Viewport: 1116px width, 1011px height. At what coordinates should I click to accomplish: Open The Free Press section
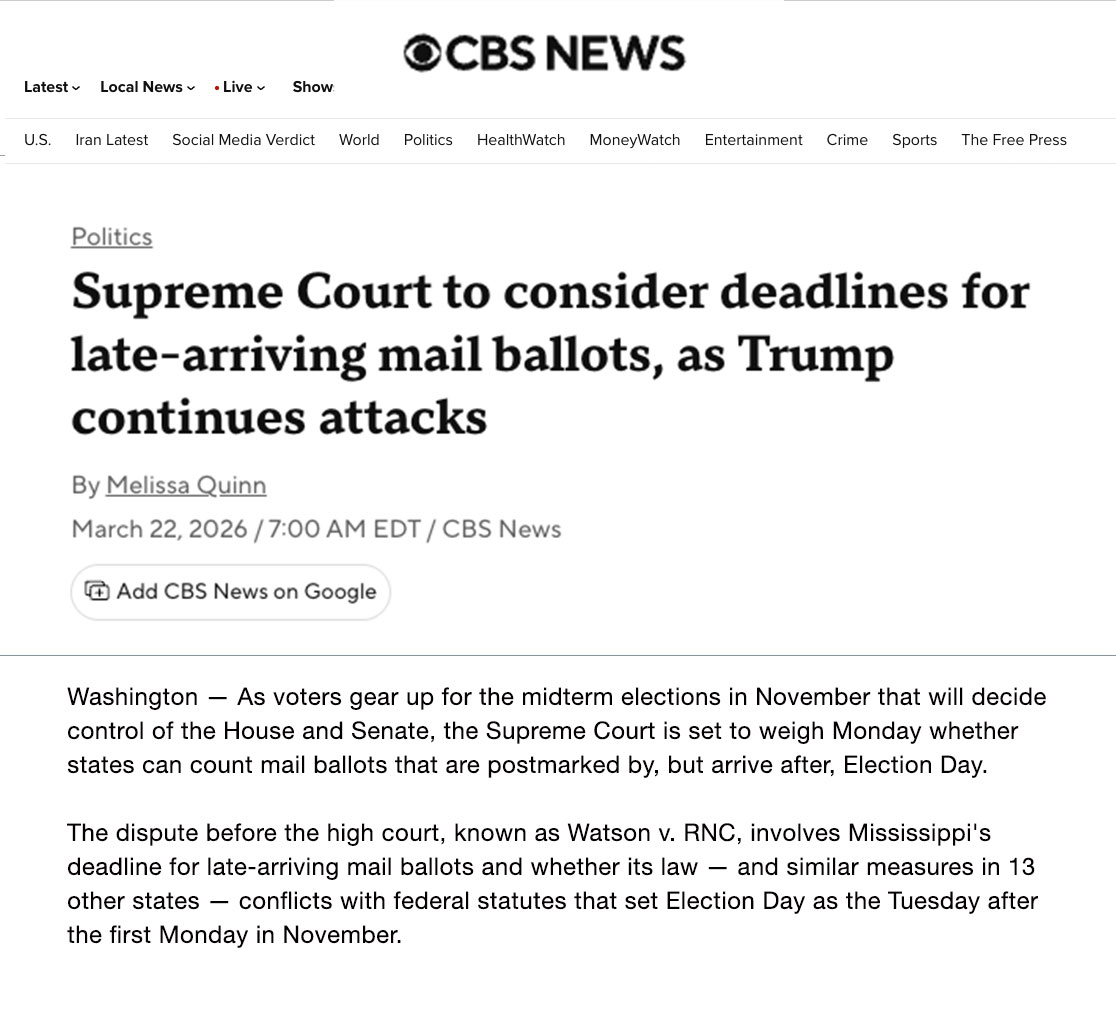(1013, 140)
